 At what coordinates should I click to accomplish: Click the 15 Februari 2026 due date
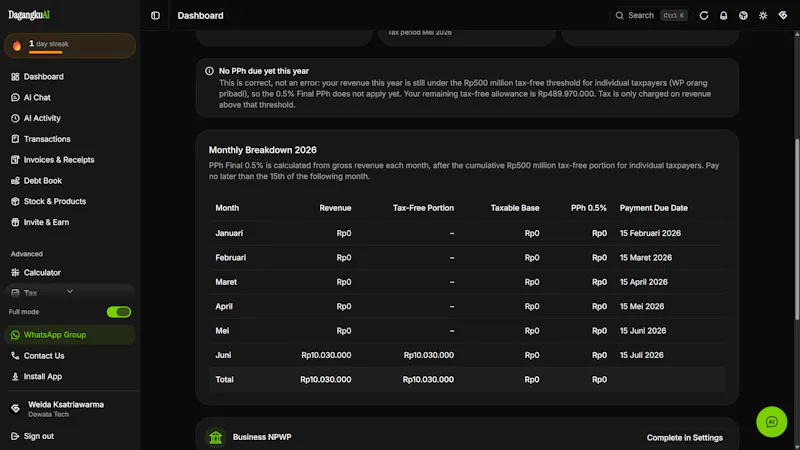click(650, 233)
